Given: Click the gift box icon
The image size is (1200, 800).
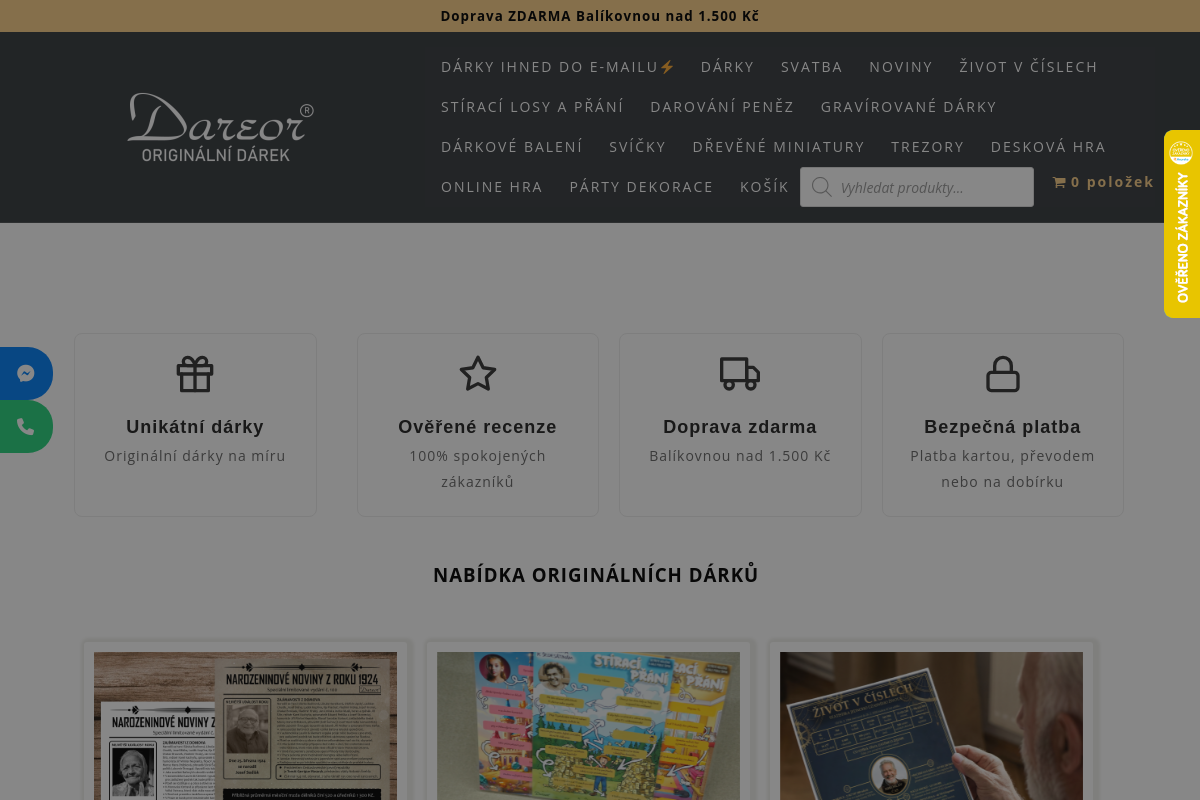Looking at the screenshot, I should point(195,374).
